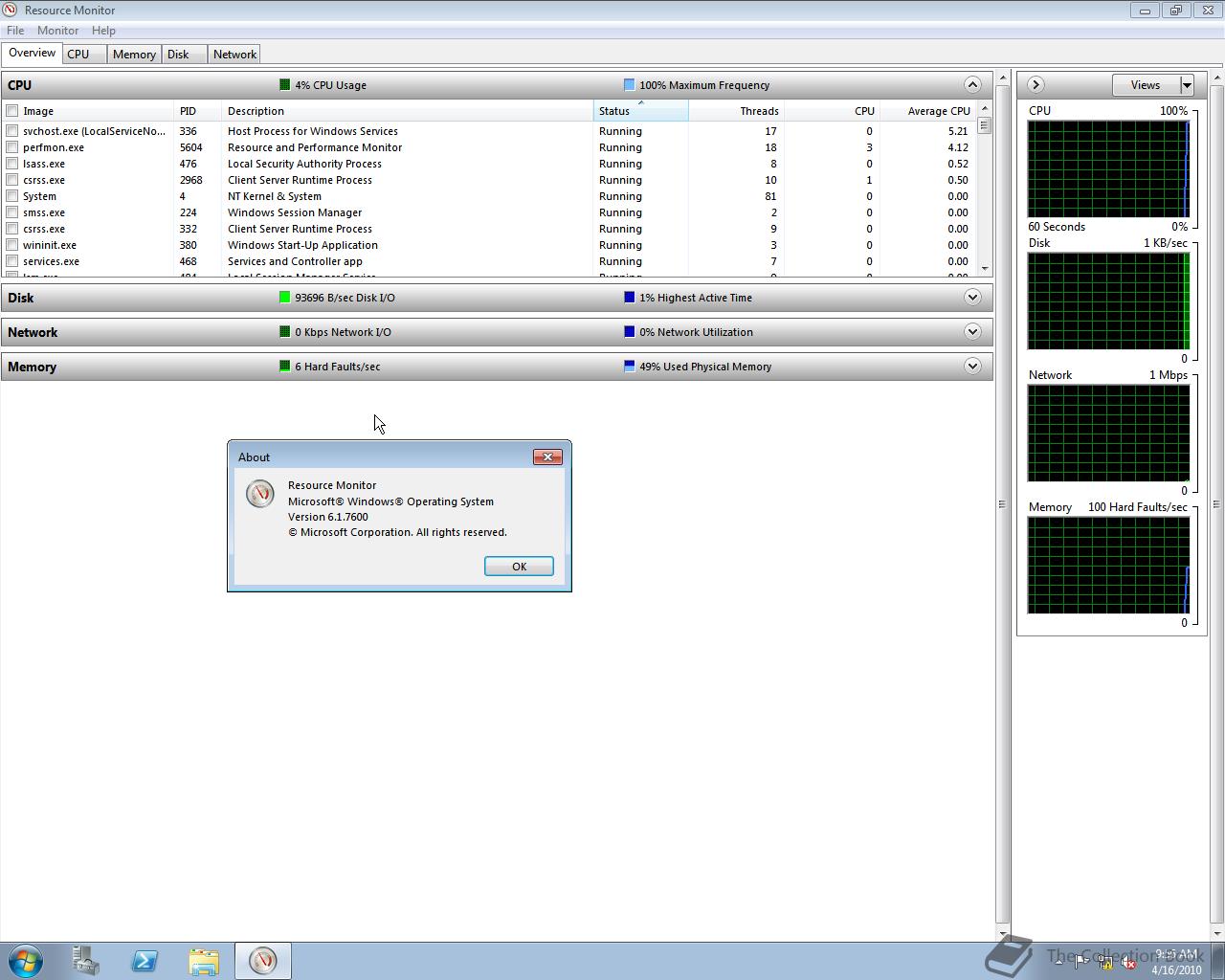Open the File menu
1225x980 pixels.
15,31
